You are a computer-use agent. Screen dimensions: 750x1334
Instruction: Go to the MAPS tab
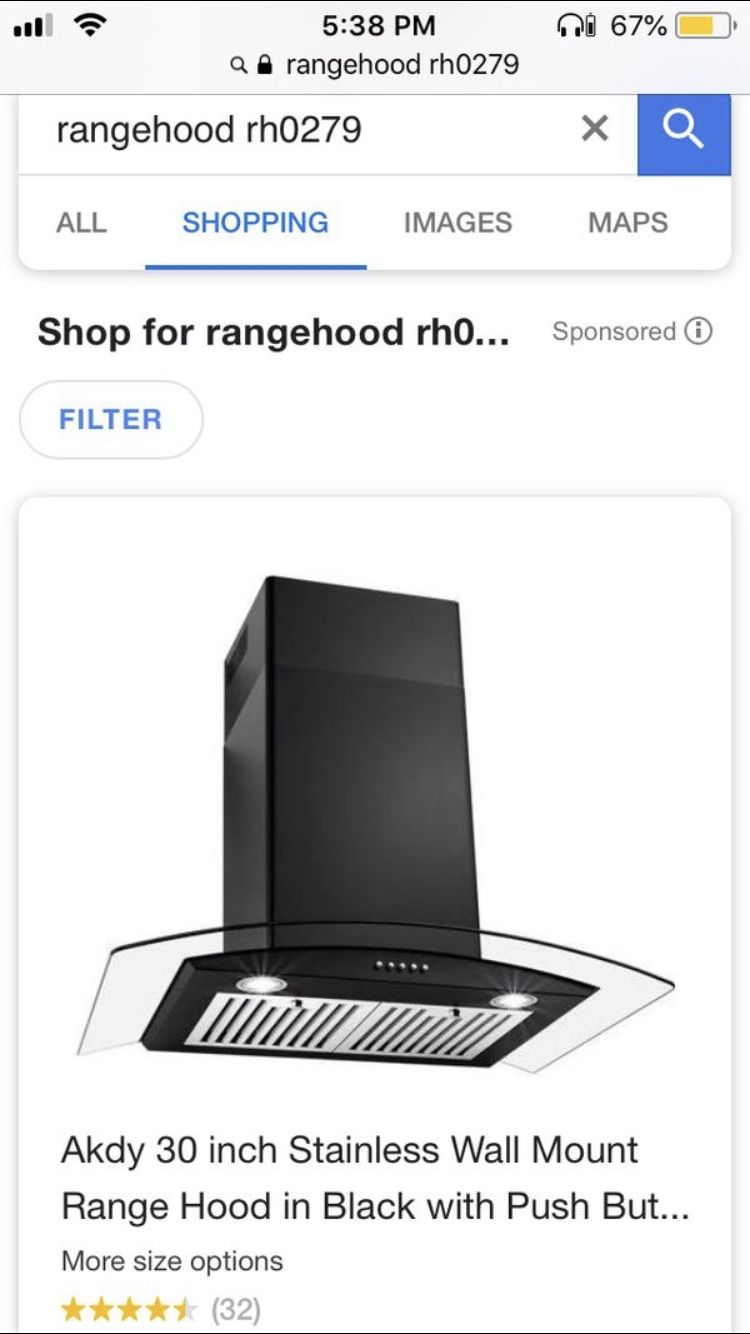[x=628, y=222]
